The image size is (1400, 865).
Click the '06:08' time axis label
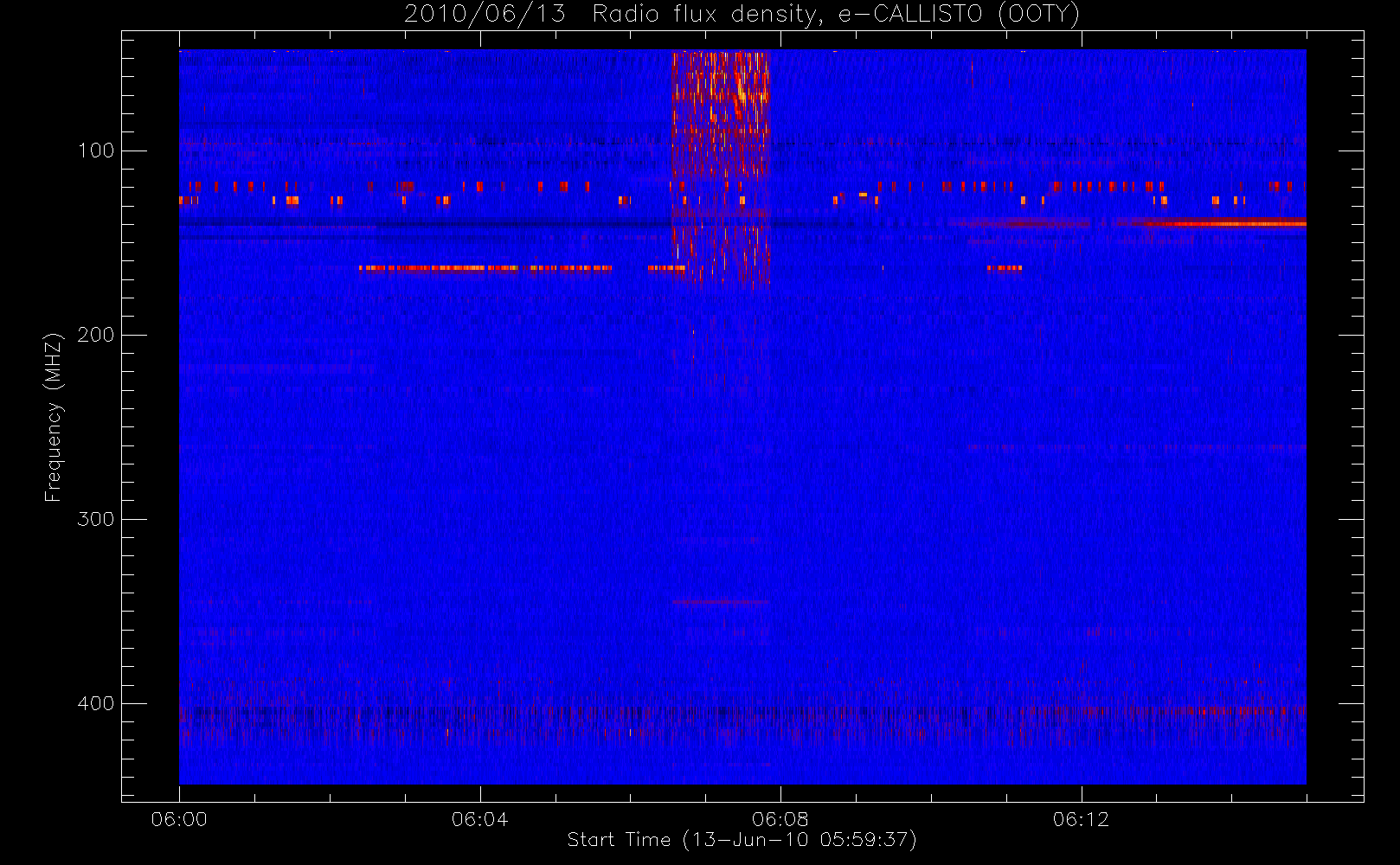click(x=780, y=819)
